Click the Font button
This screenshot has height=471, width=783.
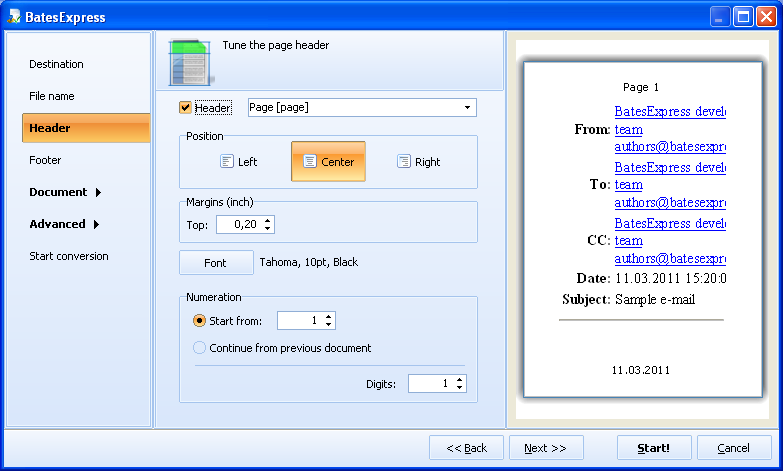click(x=215, y=263)
